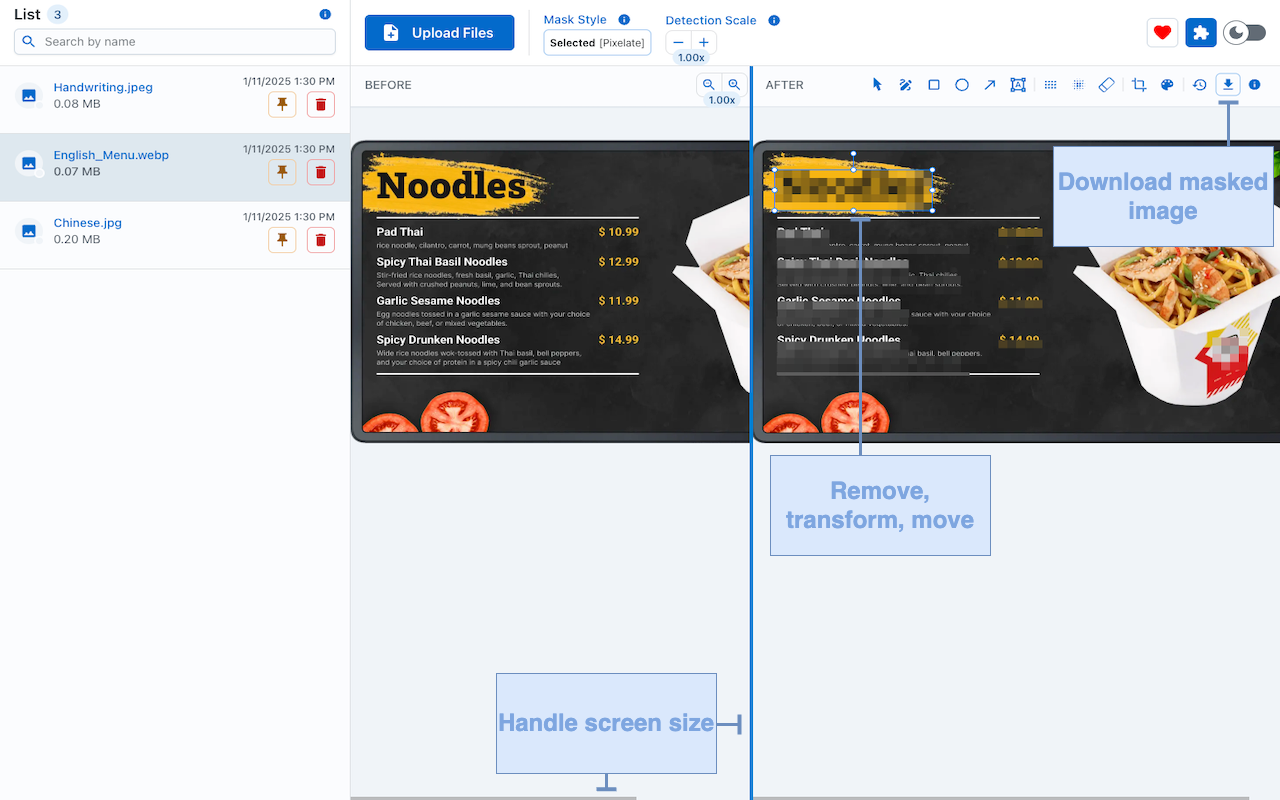
Task: Choose the solid dot-grid pixelate icon
Action: [1050, 85]
